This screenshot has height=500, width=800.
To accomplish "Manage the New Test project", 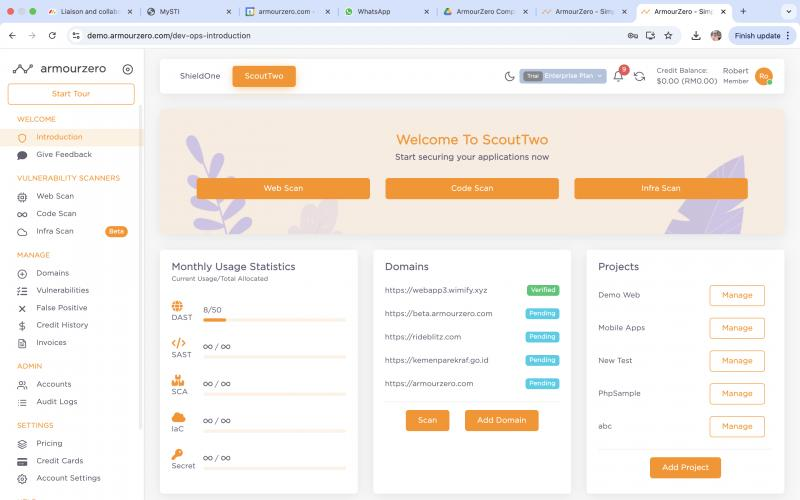I will coord(737,361).
